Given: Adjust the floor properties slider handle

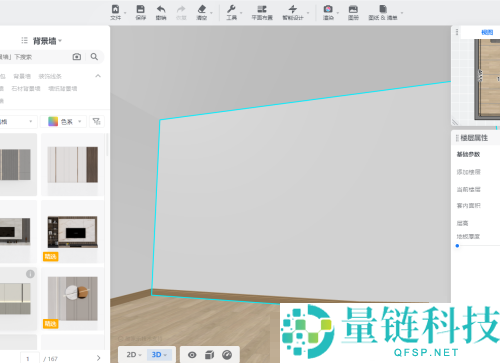Looking at the screenshot, I should (457, 246).
